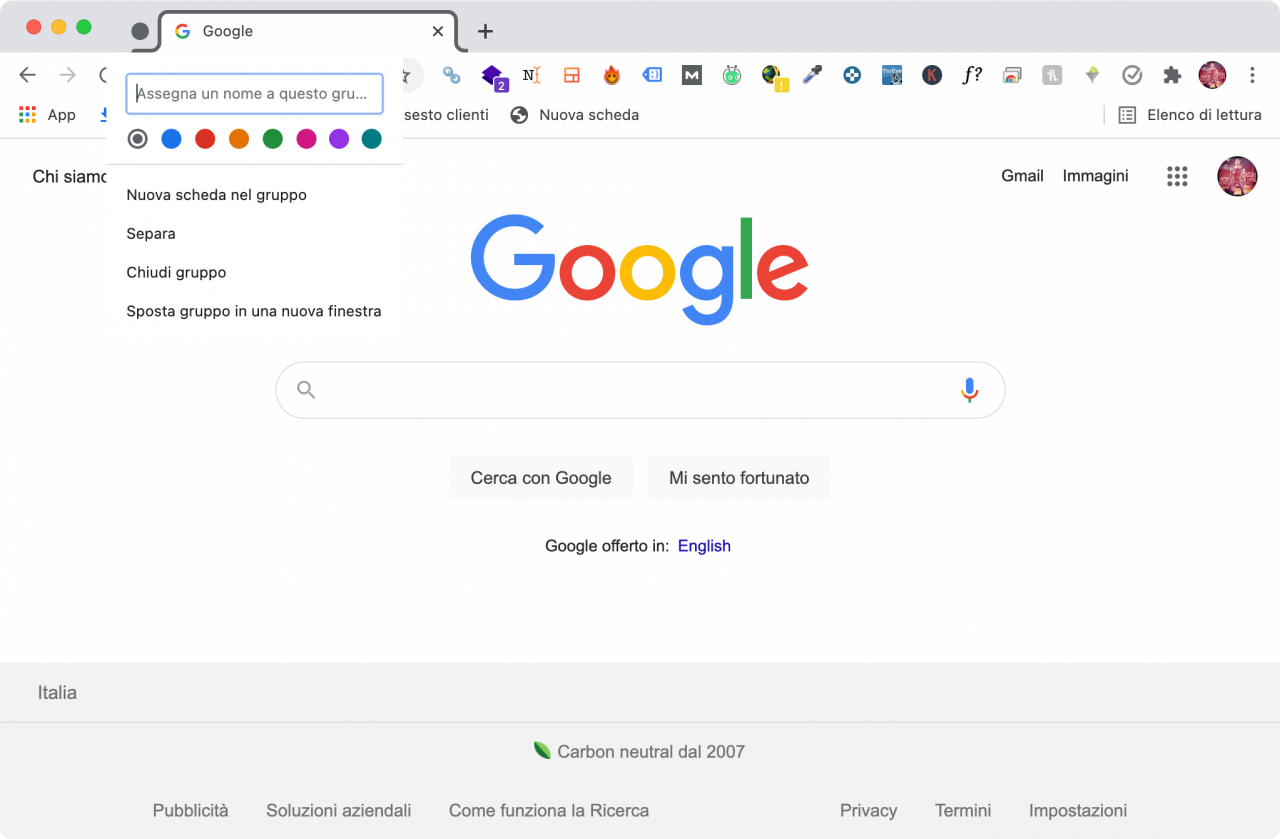Open the Elenco di lettura reading list
The image size is (1280, 839).
[x=1190, y=115]
